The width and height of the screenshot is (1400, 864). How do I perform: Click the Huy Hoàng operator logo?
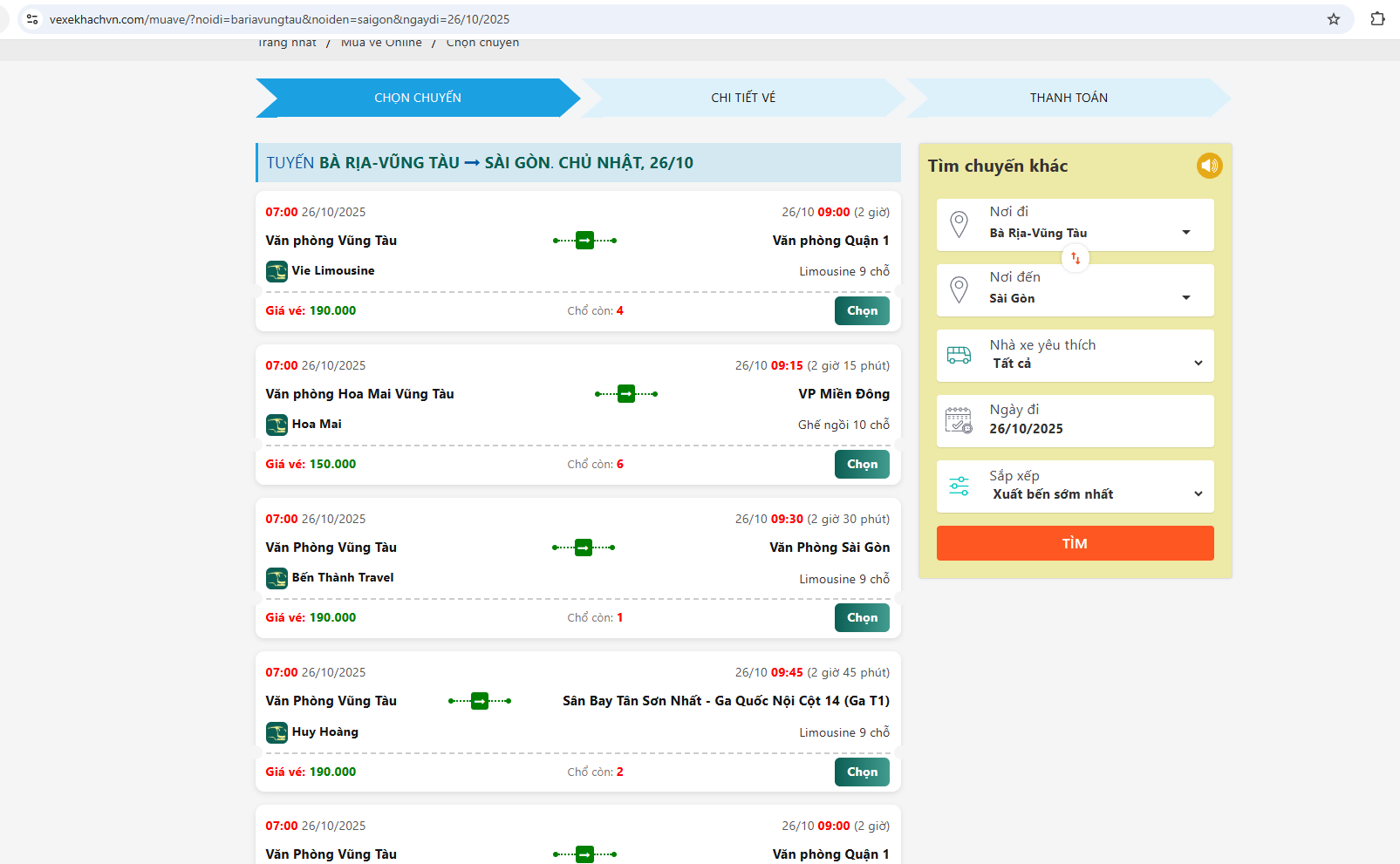(277, 732)
